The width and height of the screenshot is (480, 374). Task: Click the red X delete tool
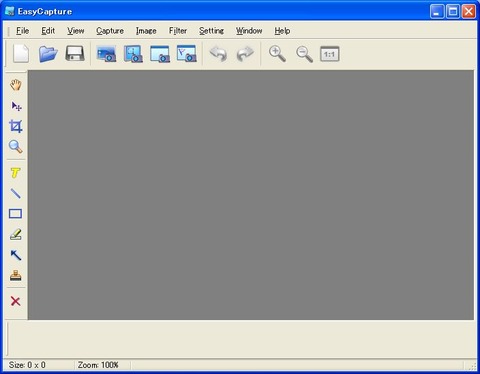pos(15,301)
